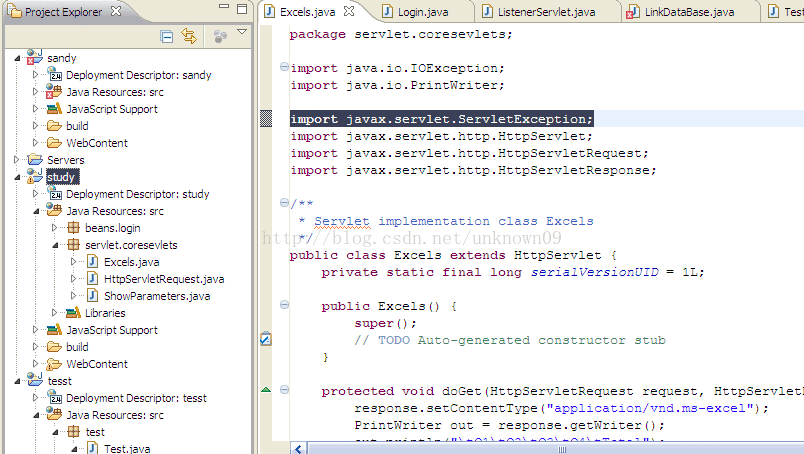This screenshot has height=454, width=804.
Task: Select Deployment Descriptor: tesst
Action: pyautogui.click(x=136, y=398)
